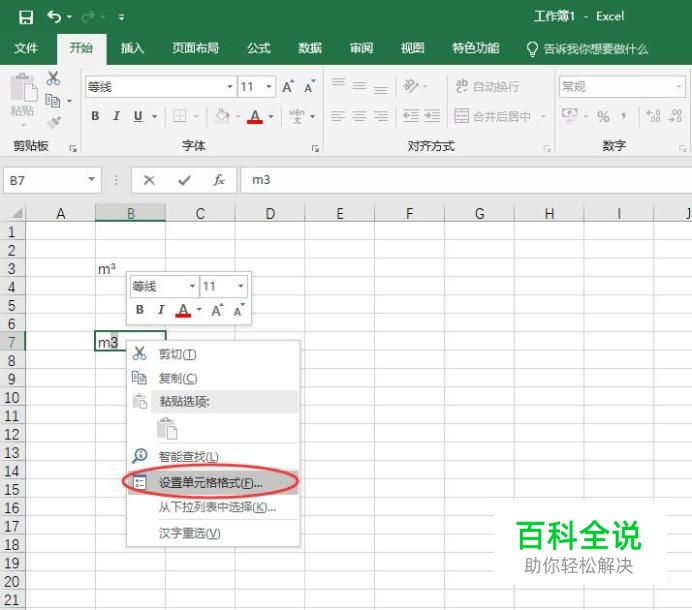Open ribbon font color dropdown arrow

coord(271,117)
